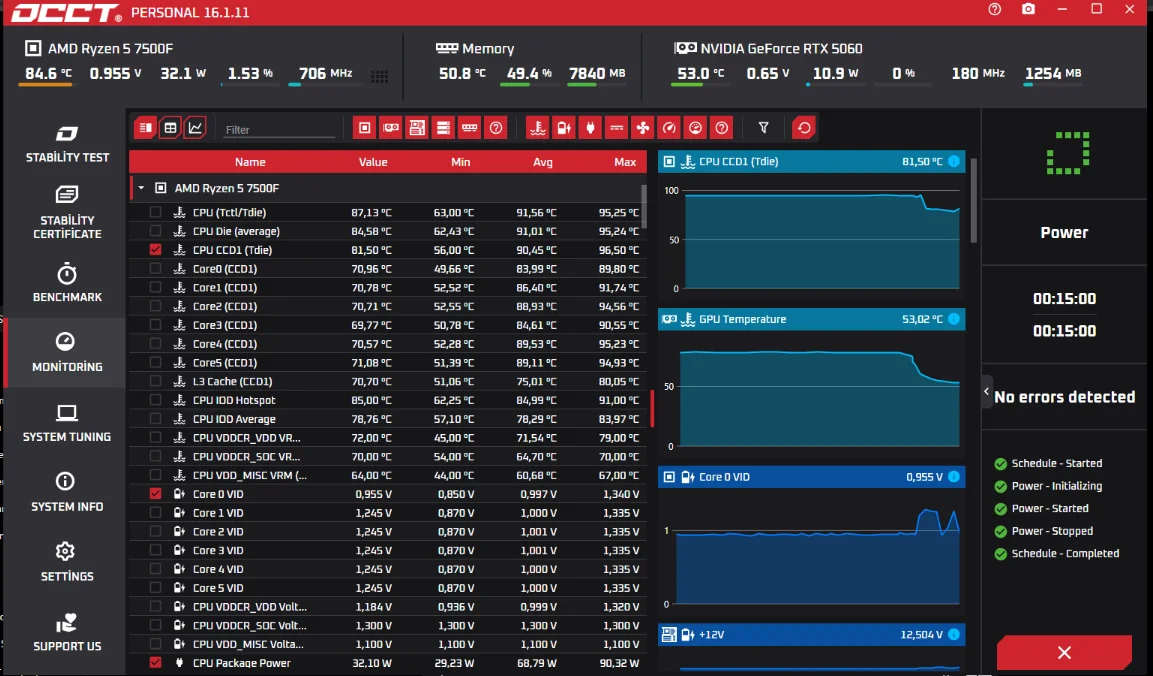Toggle the power plug sensor filter
Screen dimensions: 1153x676
(590, 128)
